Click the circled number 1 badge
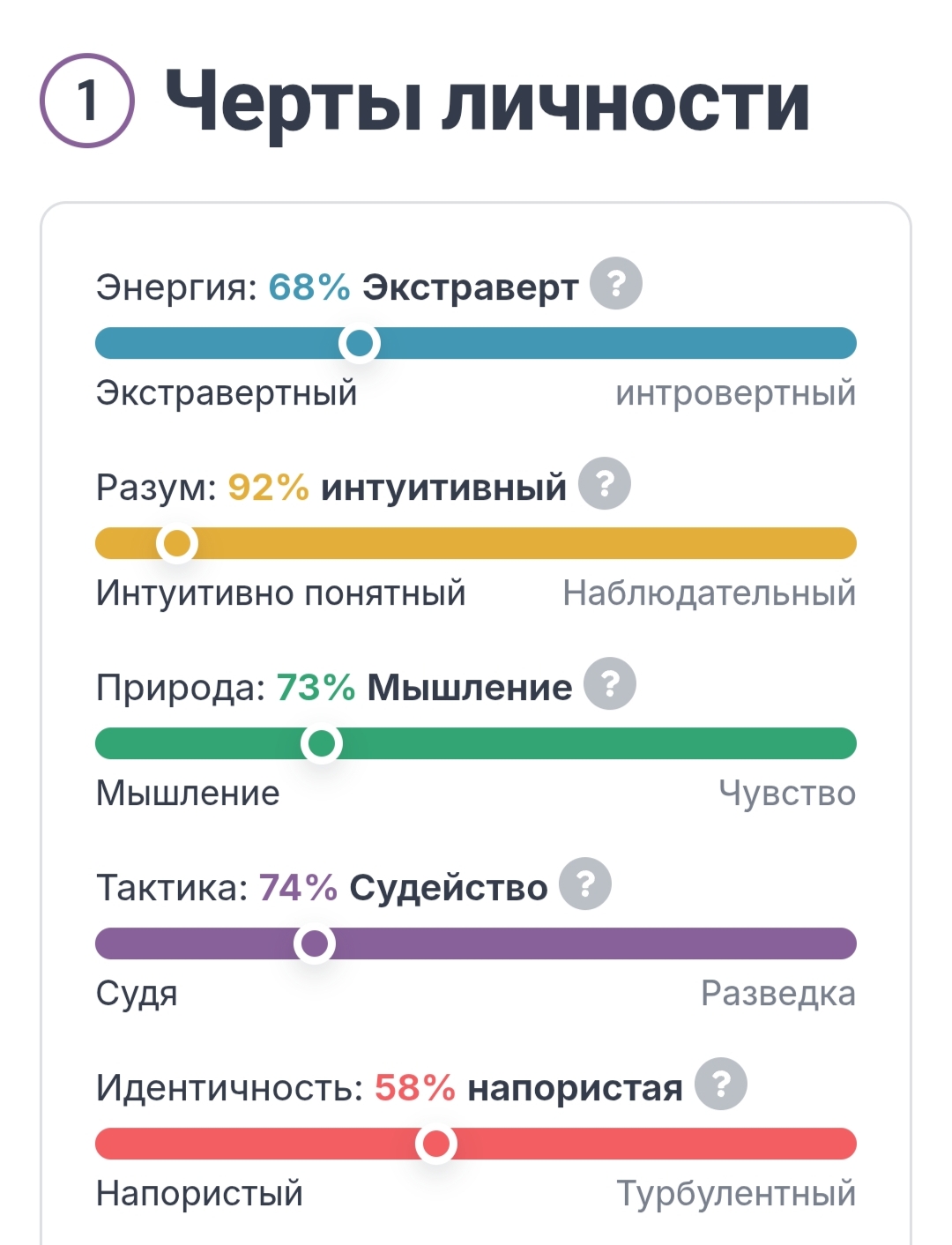952x1245 pixels. point(87,101)
